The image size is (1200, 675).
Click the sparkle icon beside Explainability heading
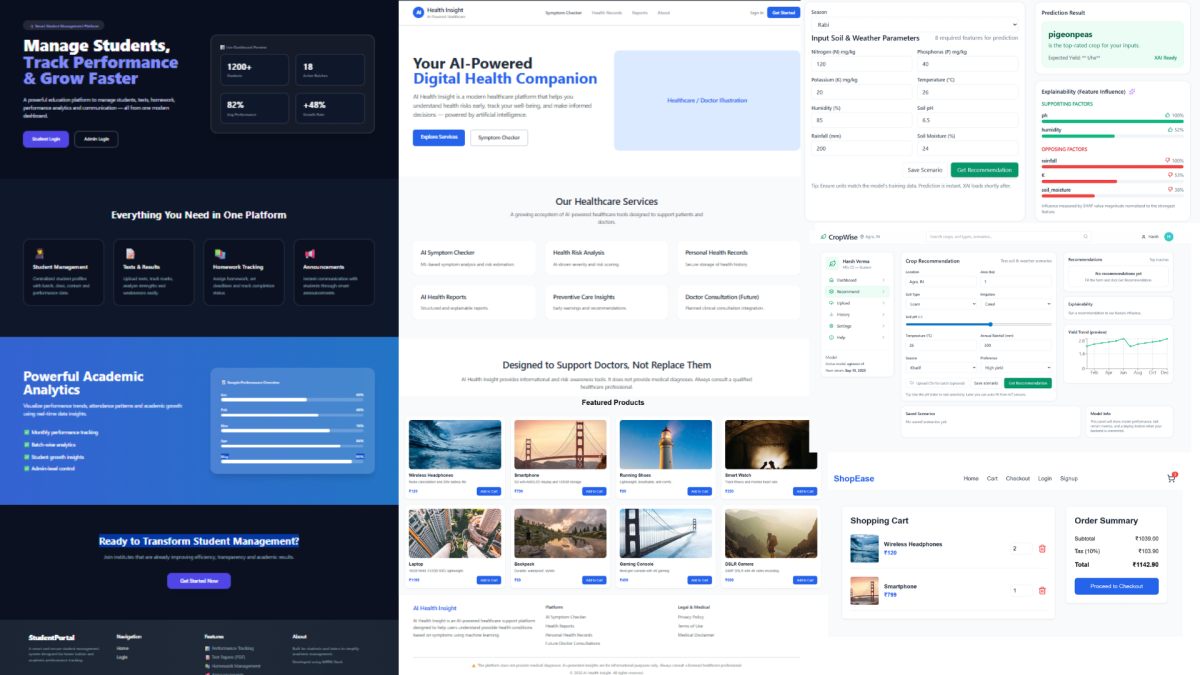1132,92
